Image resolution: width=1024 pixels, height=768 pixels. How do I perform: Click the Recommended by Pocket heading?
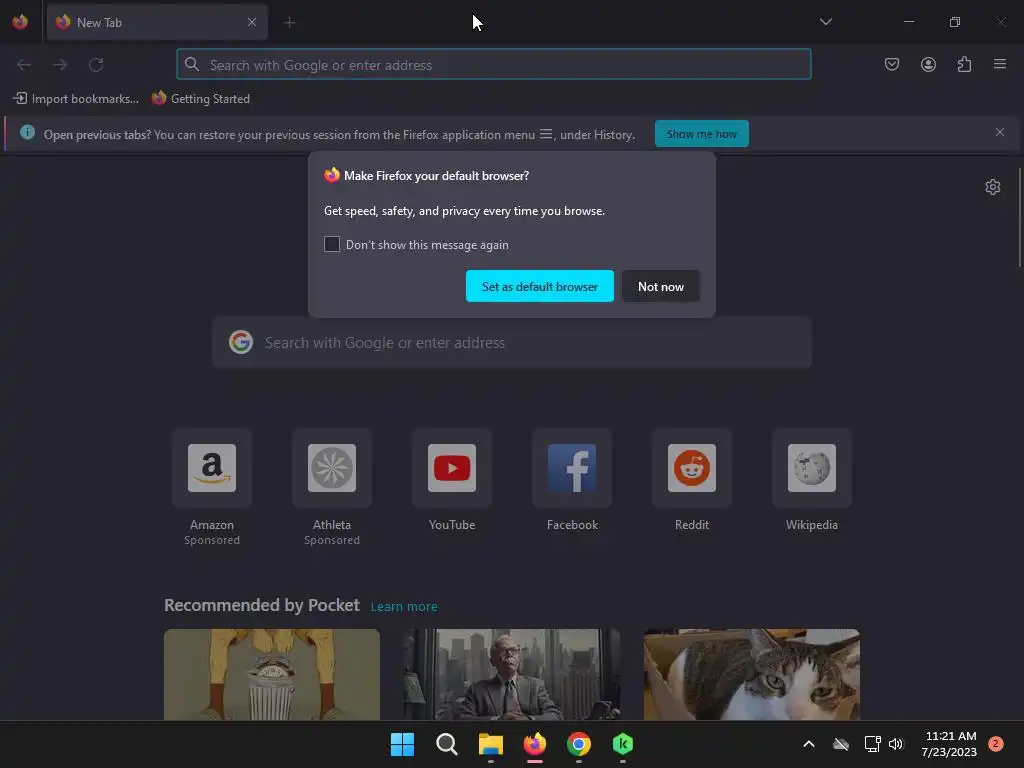pyautogui.click(x=262, y=605)
